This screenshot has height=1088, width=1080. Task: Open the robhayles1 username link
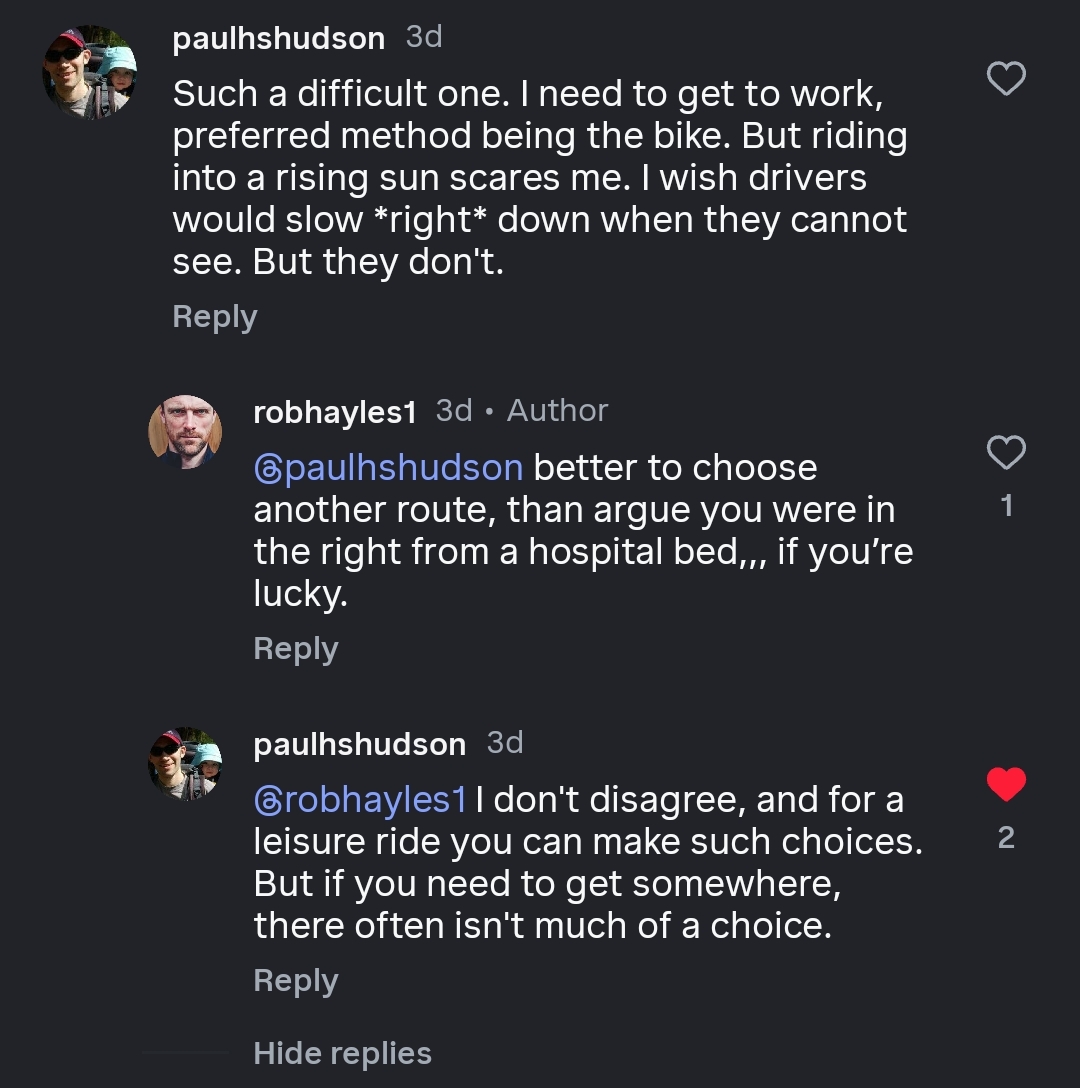(x=334, y=411)
